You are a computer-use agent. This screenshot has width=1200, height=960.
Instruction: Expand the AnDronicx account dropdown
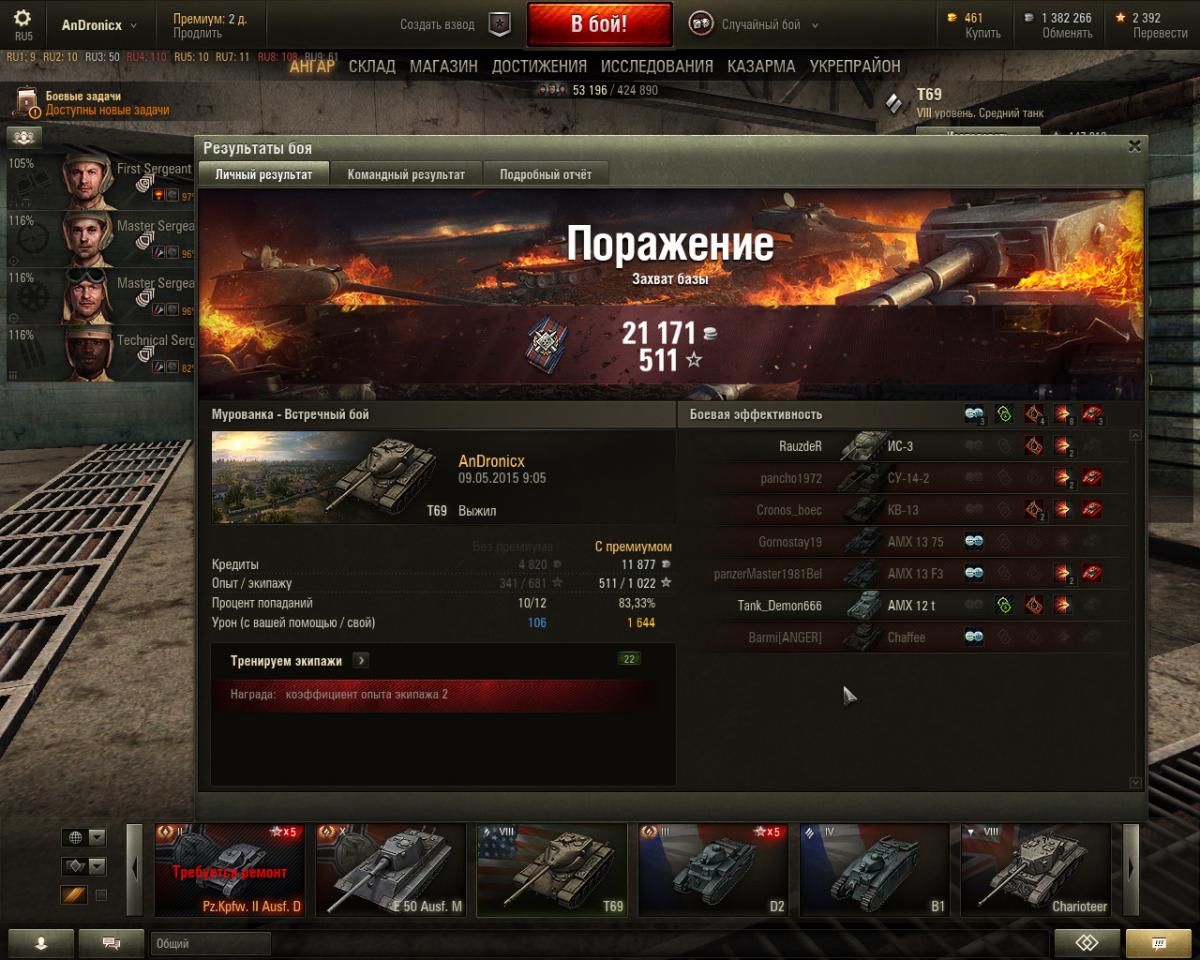pyautogui.click(x=99, y=25)
